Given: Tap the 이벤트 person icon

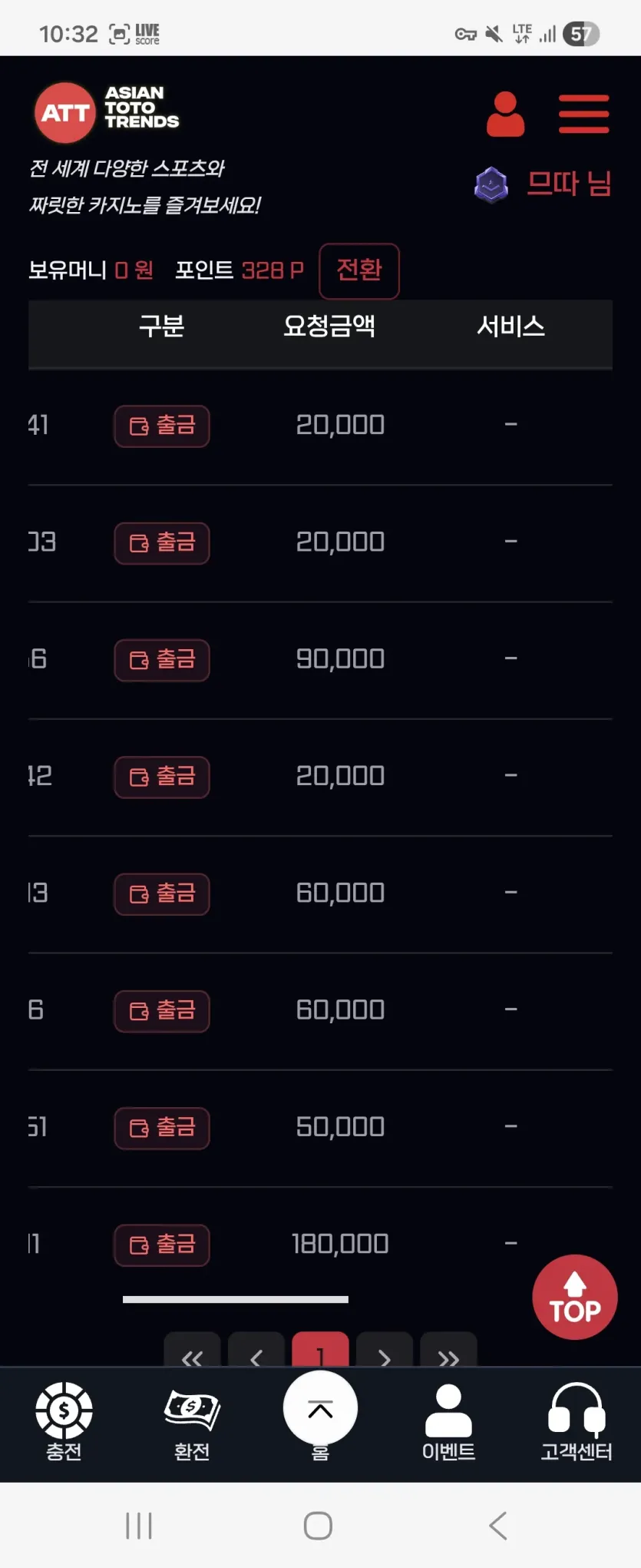Looking at the screenshot, I should pyautogui.click(x=448, y=1411).
